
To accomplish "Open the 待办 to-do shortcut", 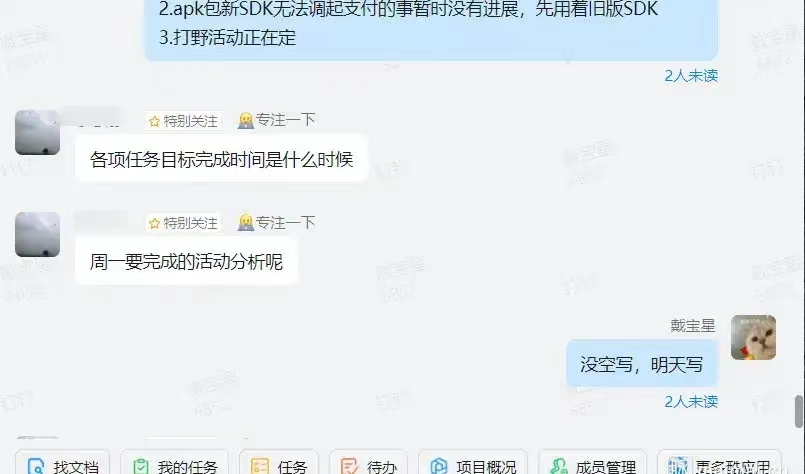I will [x=369, y=463].
